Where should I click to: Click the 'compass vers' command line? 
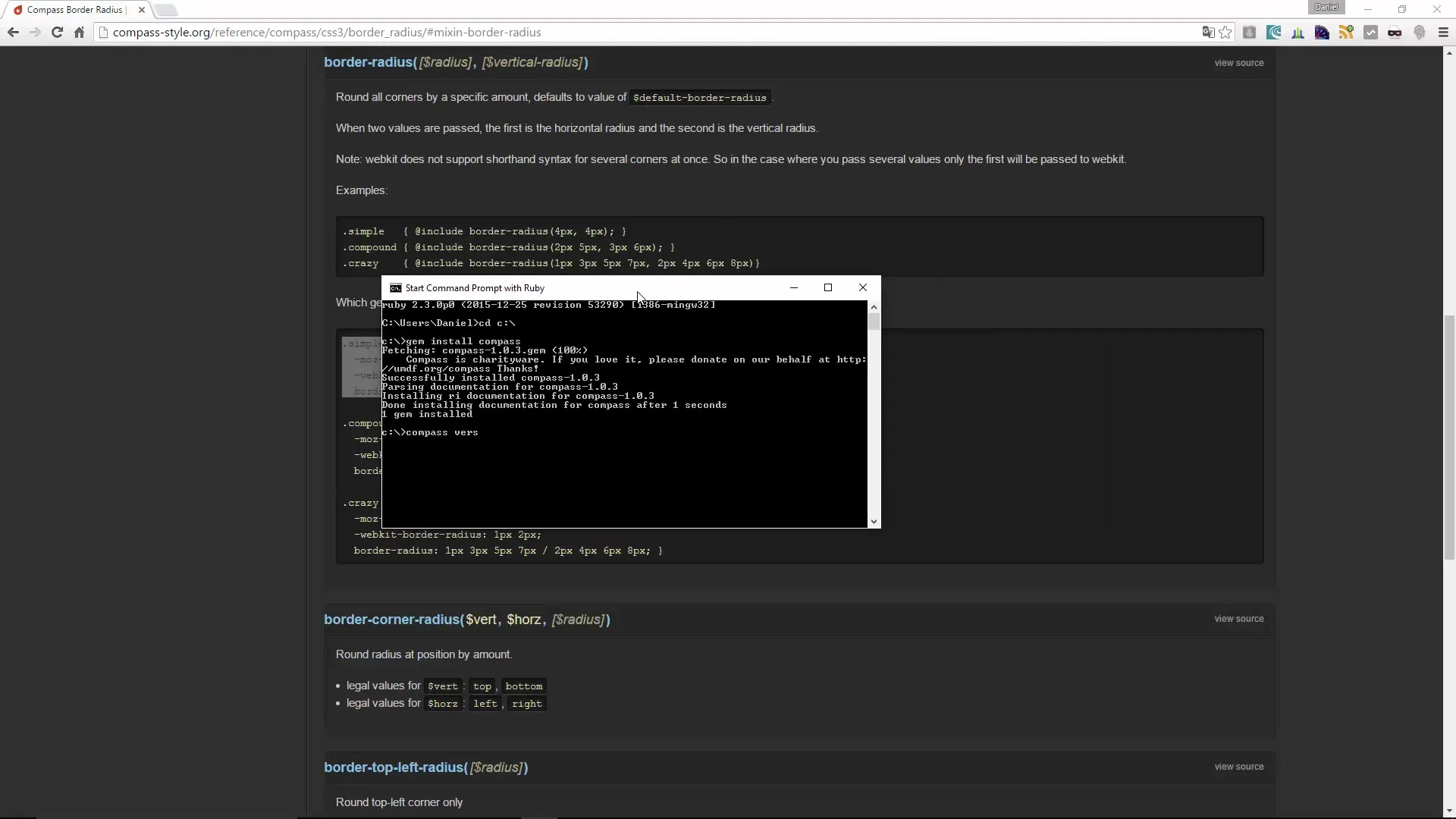430,432
